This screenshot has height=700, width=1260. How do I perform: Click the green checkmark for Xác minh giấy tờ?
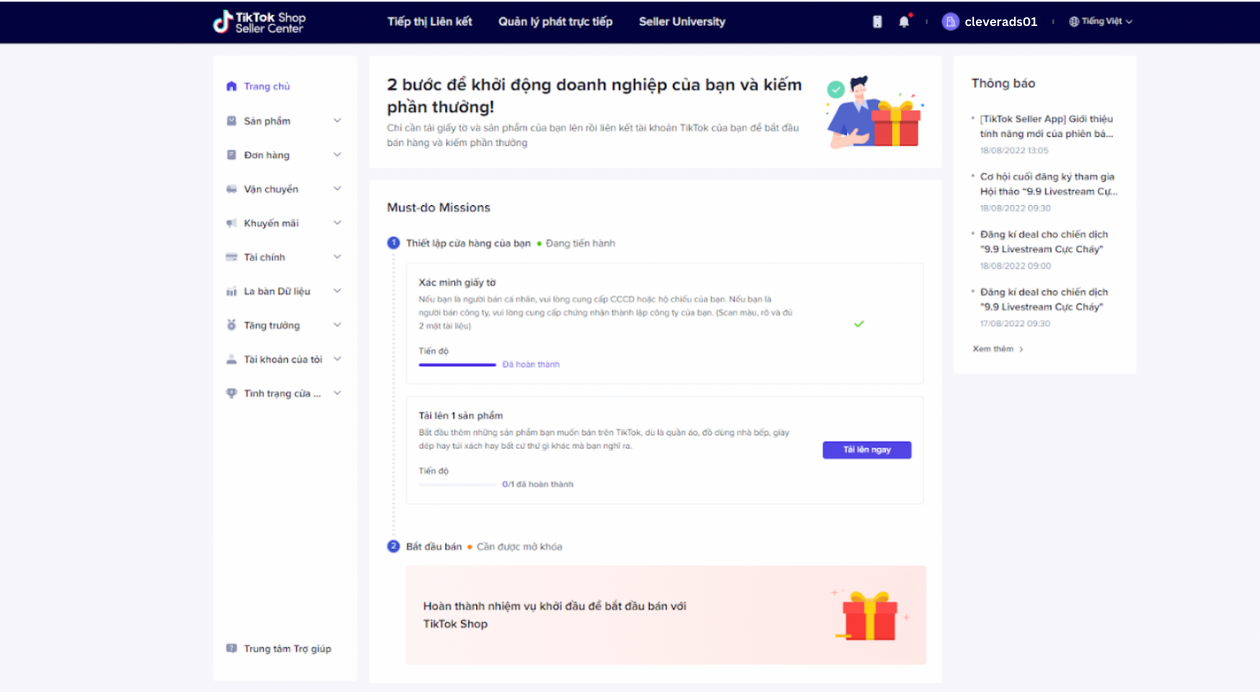[x=859, y=324]
